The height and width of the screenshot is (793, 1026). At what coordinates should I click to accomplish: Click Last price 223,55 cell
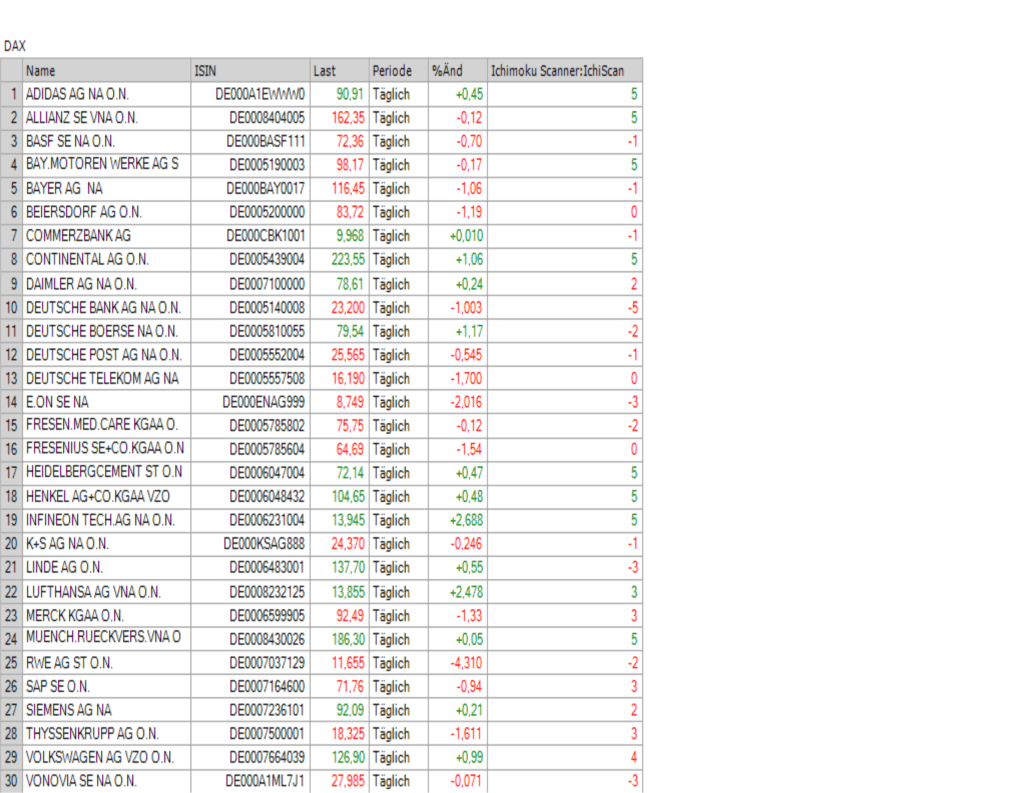(x=340, y=260)
